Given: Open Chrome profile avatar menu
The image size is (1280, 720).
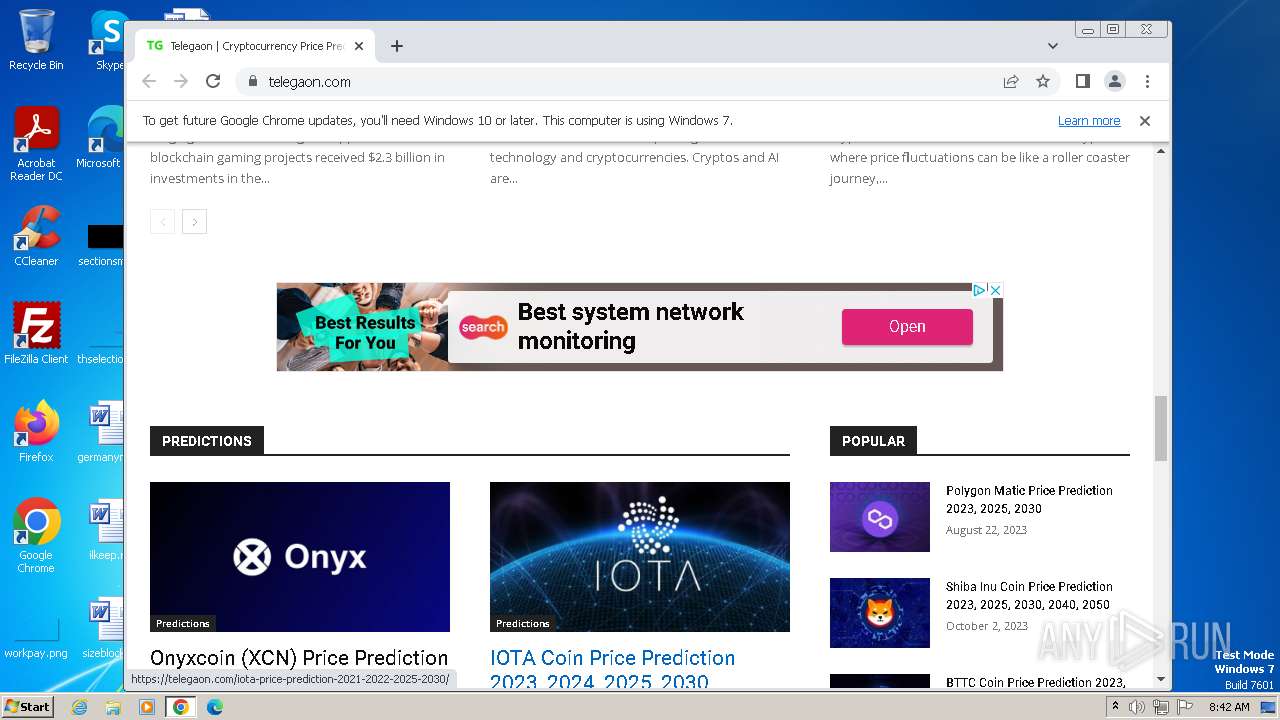Looking at the screenshot, I should [1115, 81].
